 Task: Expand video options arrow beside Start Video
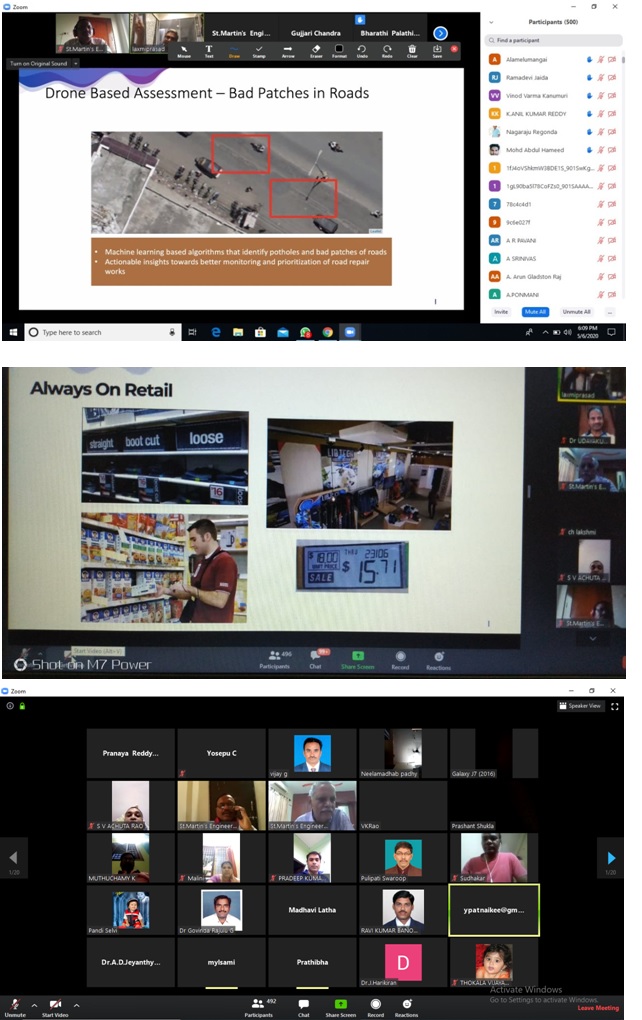(x=76, y=1005)
